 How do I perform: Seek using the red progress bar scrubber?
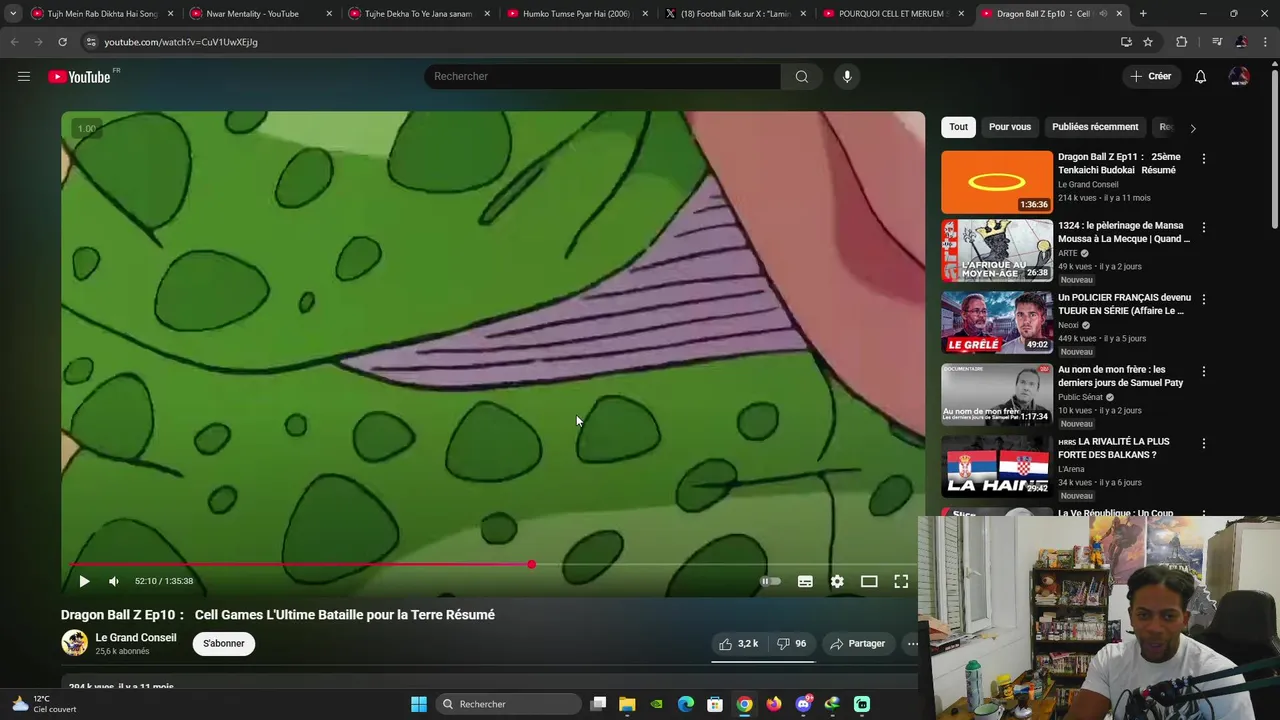point(531,565)
